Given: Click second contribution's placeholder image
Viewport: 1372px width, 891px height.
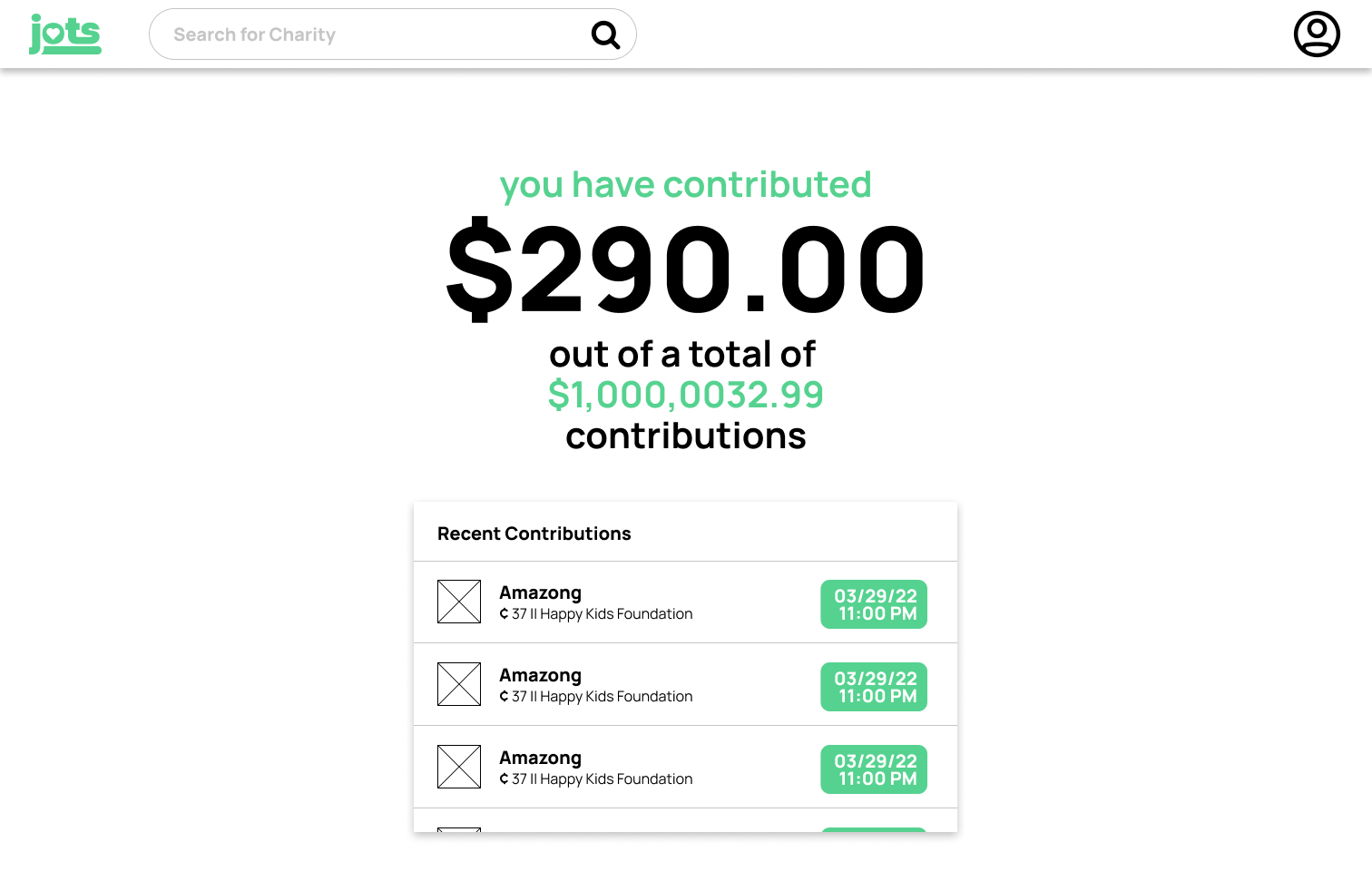Looking at the screenshot, I should 459,684.
